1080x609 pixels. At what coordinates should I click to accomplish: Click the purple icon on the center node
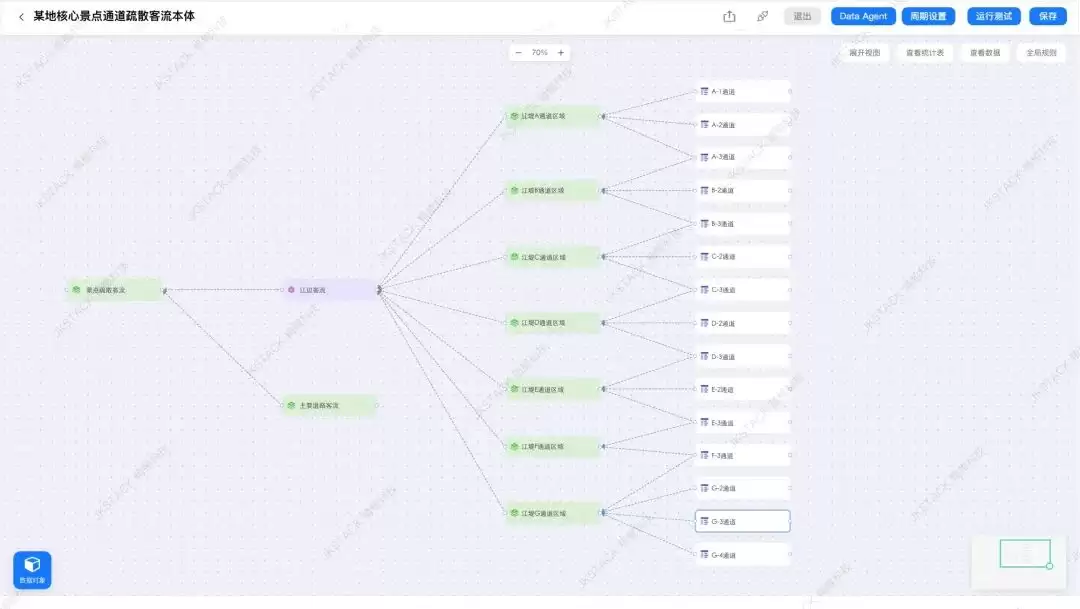coord(291,290)
